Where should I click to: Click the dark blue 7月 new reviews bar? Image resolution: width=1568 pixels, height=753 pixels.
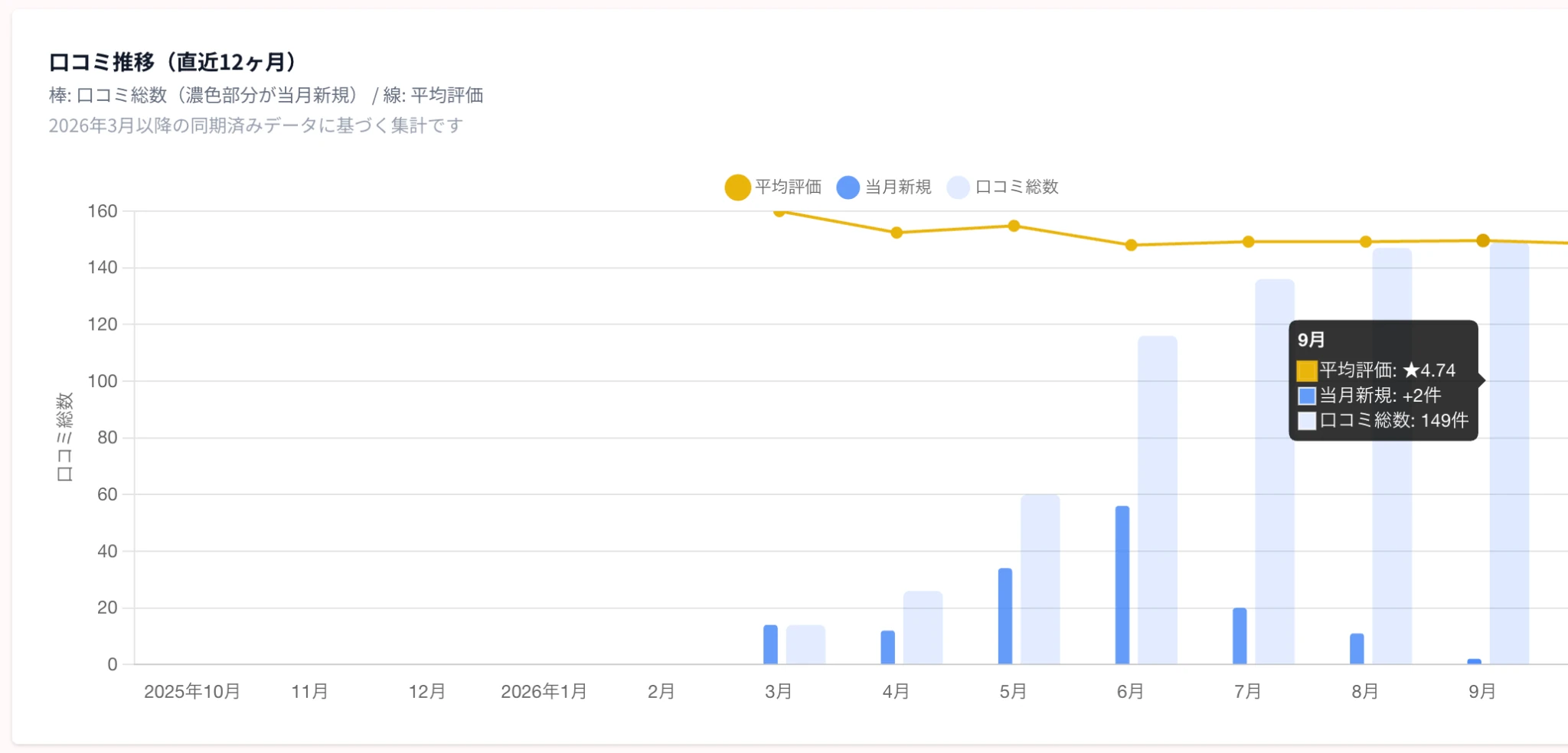[1240, 636]
